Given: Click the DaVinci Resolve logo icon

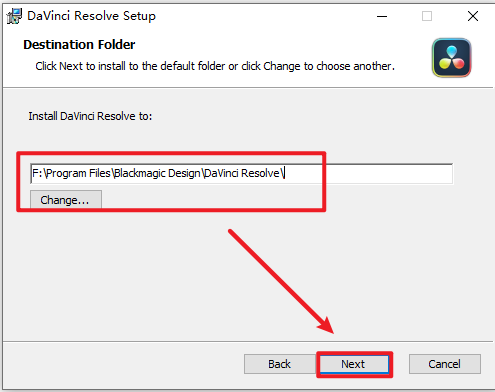Looking at the screenshot, I should tap(452, 58).
